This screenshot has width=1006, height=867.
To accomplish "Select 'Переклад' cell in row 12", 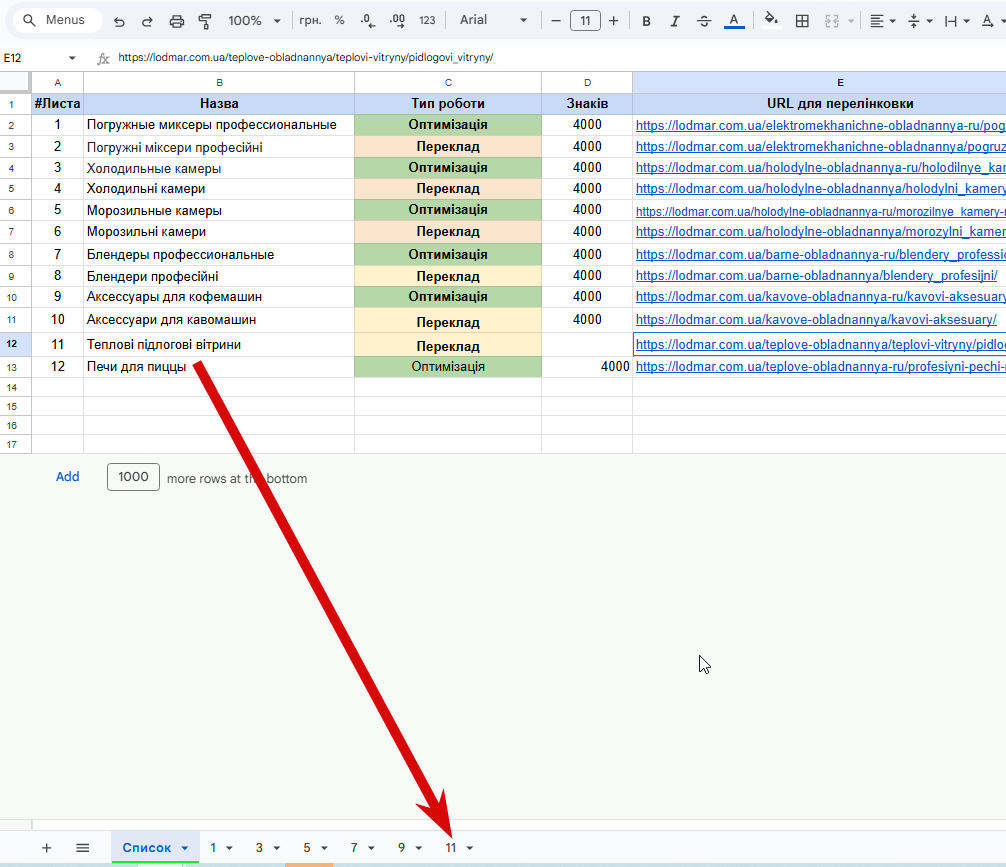I will tap(448, 345).
